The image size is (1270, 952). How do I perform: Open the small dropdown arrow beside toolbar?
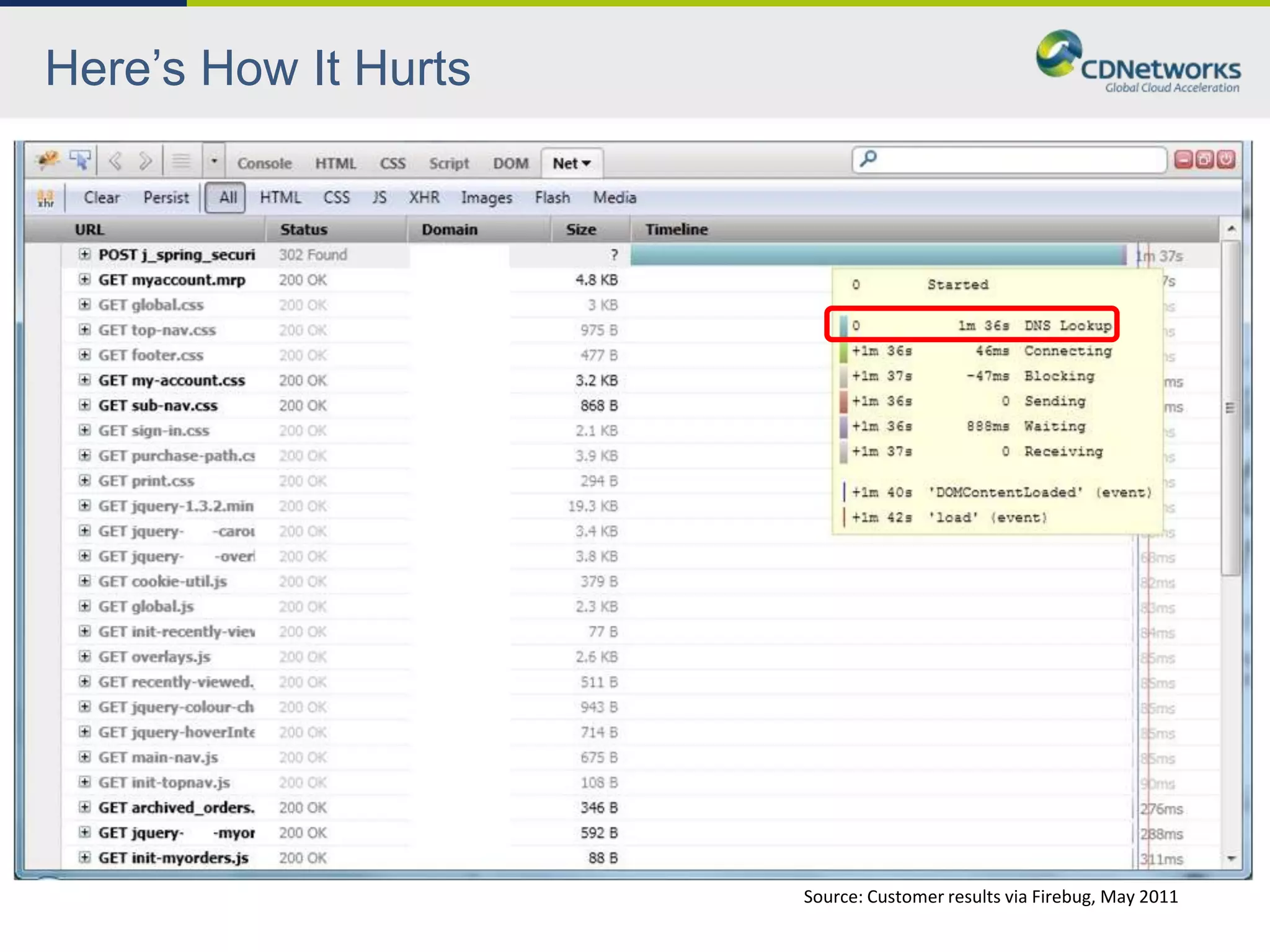coord(214,162)
